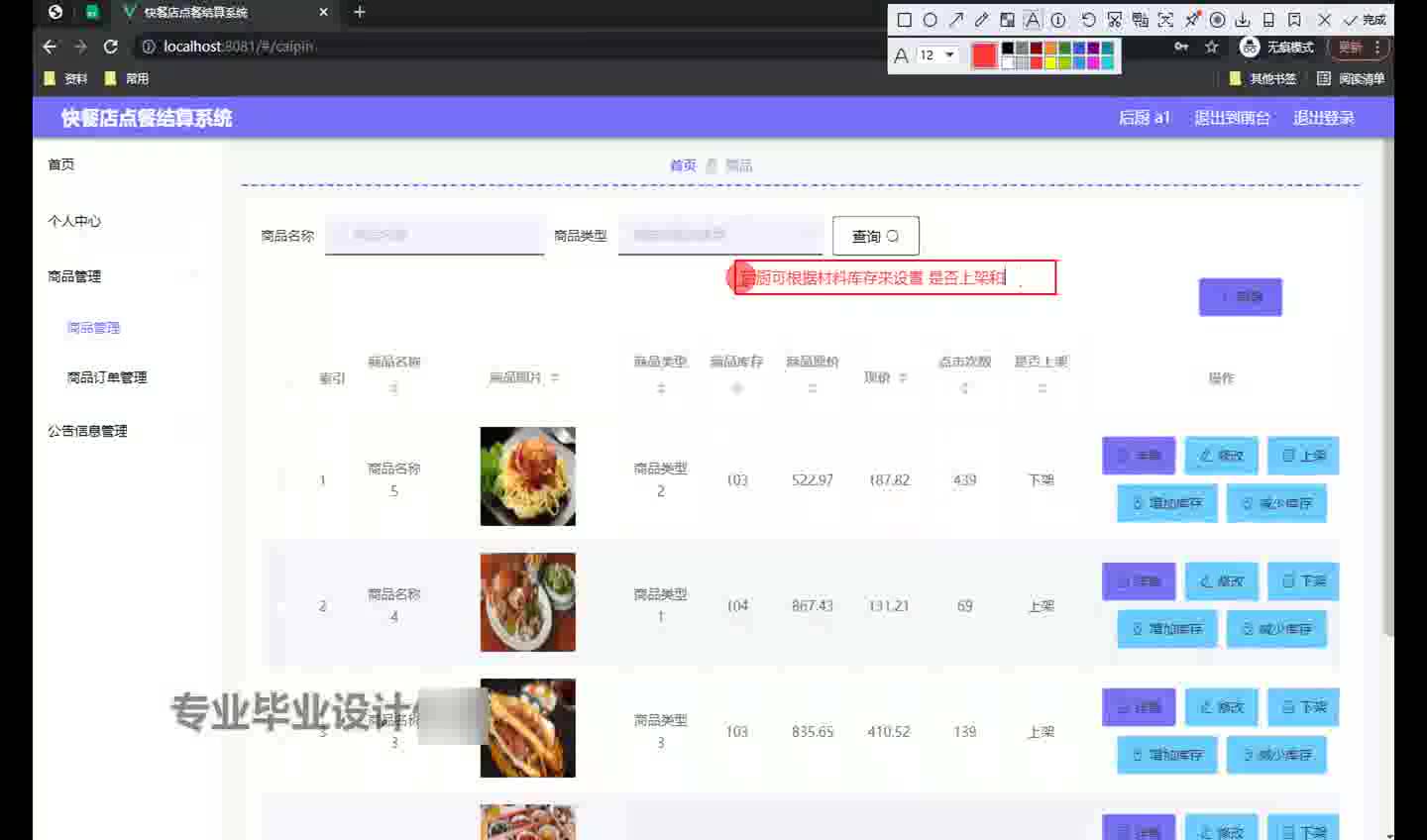Close the 快餐店点餐结算系统 tab
The height and width of the screenshot is (840, 1427).
(323, 12)
